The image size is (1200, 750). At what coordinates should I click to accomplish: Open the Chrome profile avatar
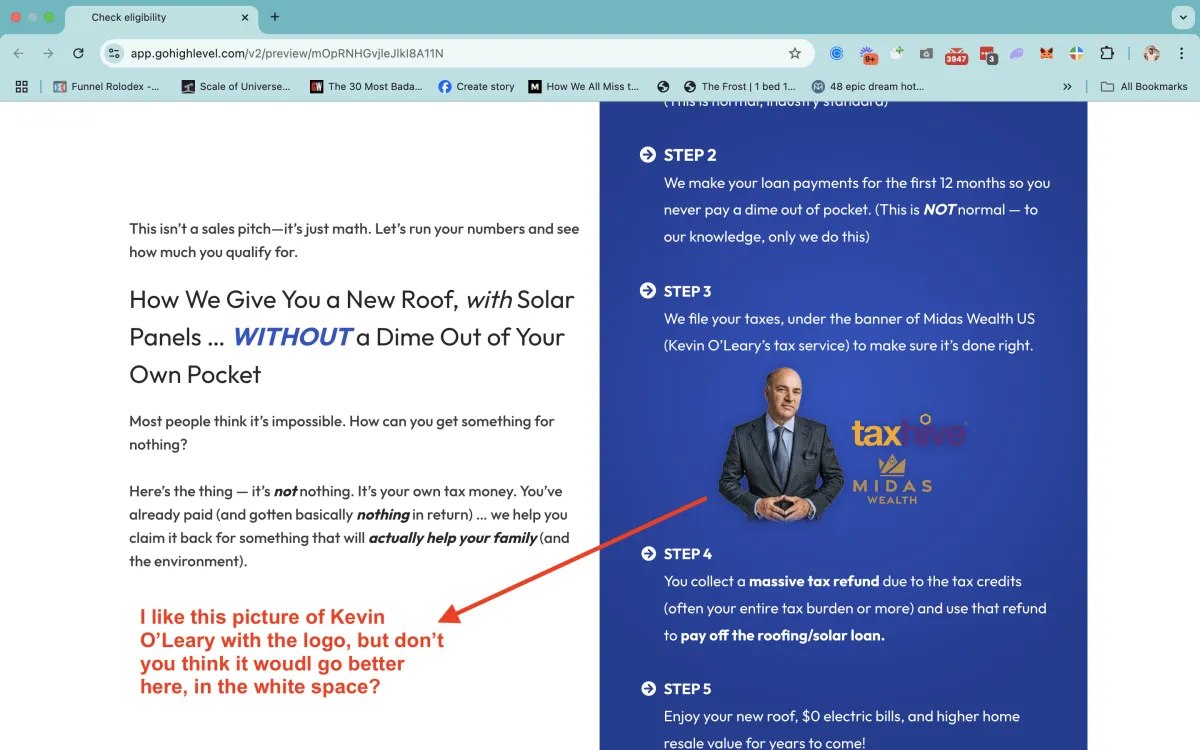point(1152,53)
